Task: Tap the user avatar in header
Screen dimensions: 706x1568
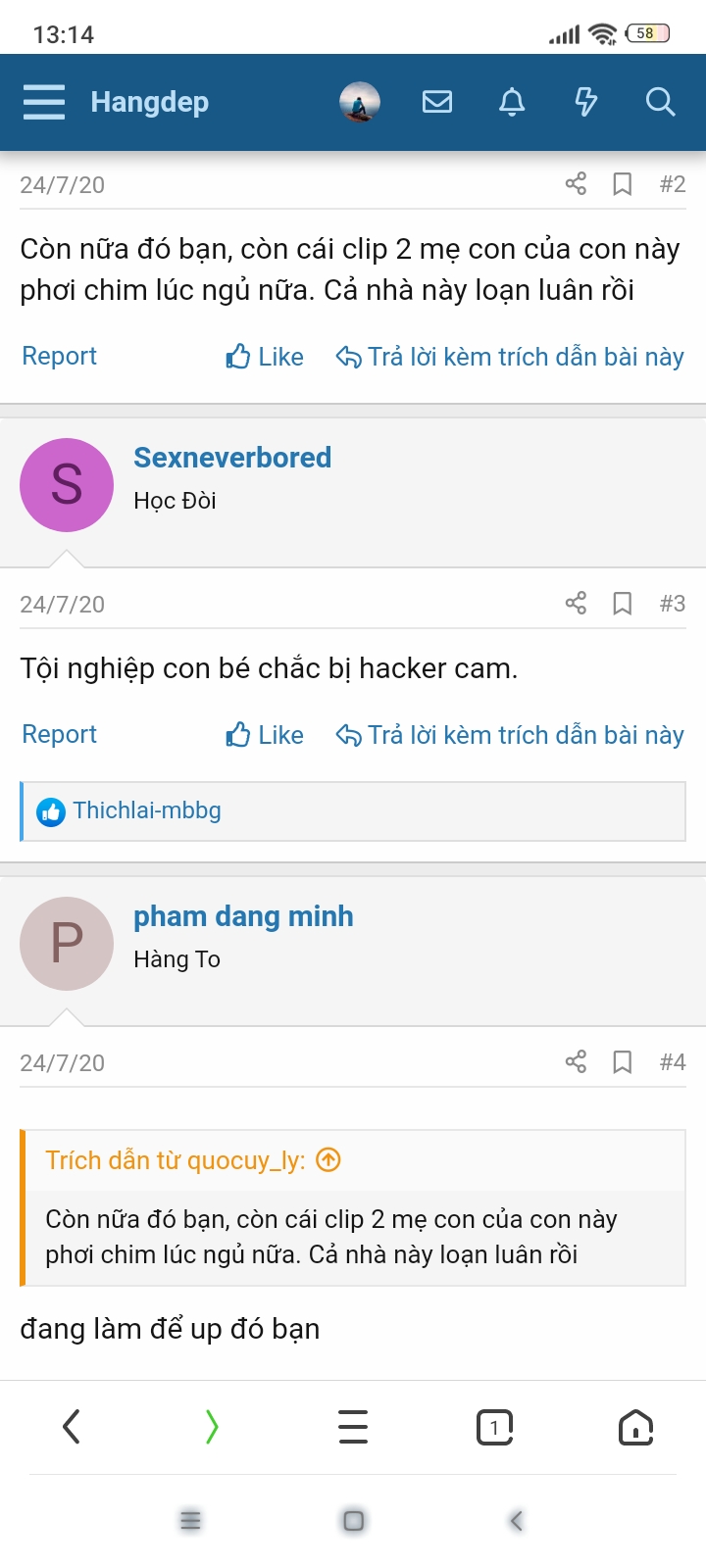Action: 360,102
